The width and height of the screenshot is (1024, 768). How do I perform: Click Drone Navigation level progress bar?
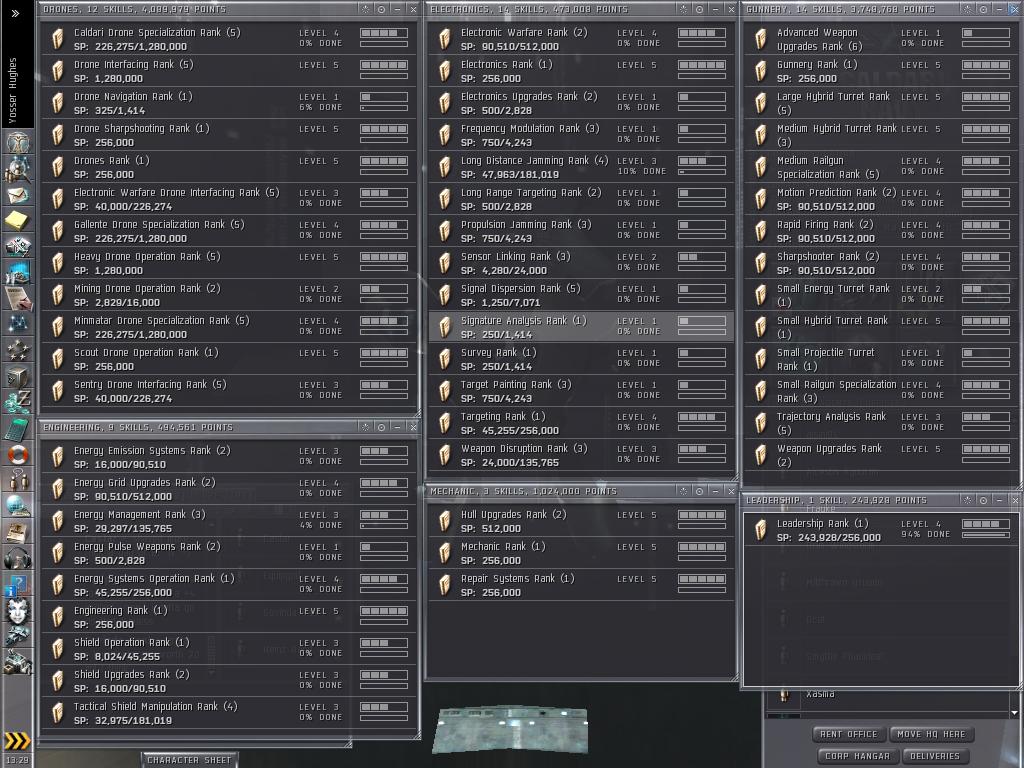(x=384, y=97)
